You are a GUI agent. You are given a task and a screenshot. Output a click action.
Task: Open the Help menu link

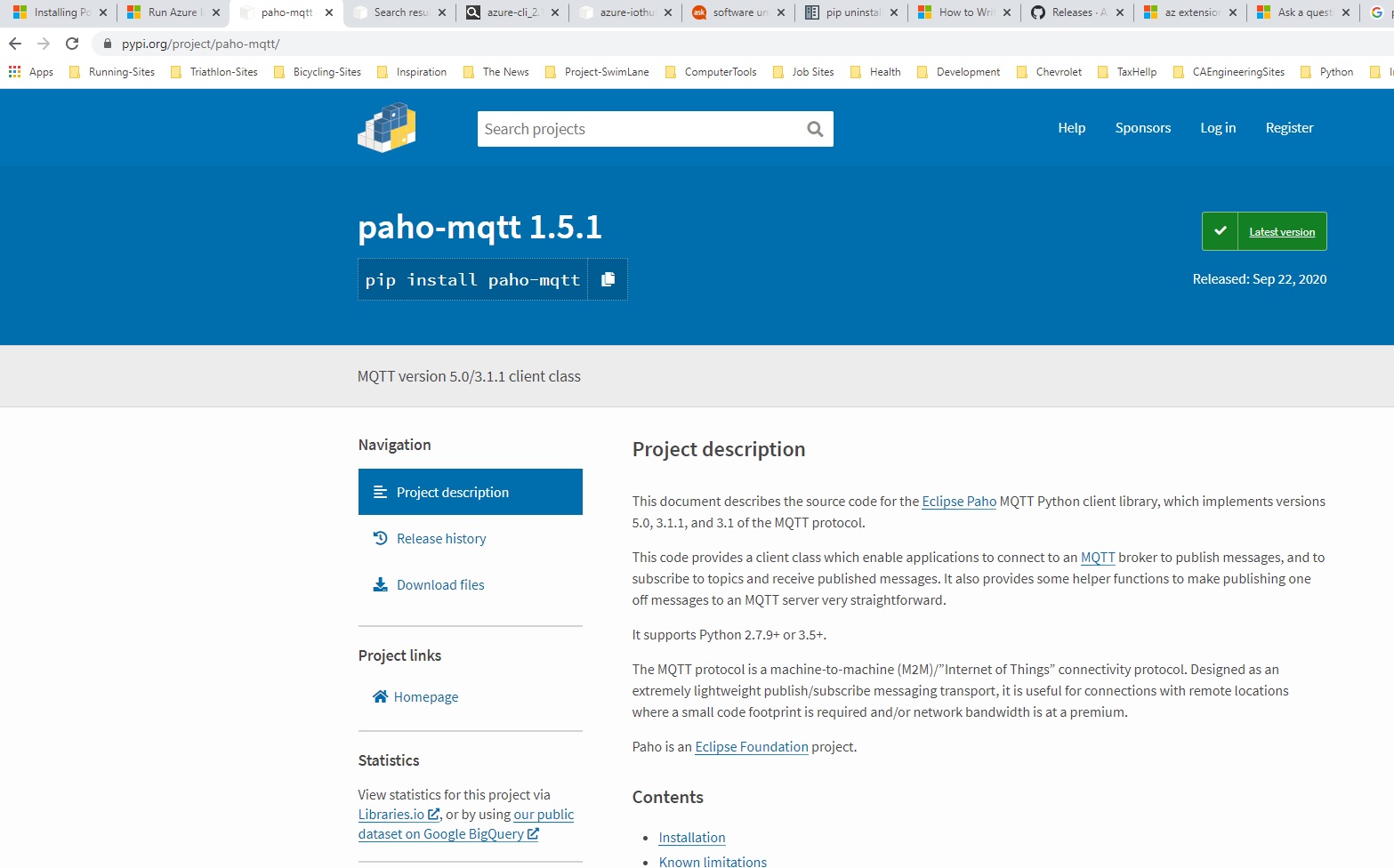click(x=1071, y=128)
